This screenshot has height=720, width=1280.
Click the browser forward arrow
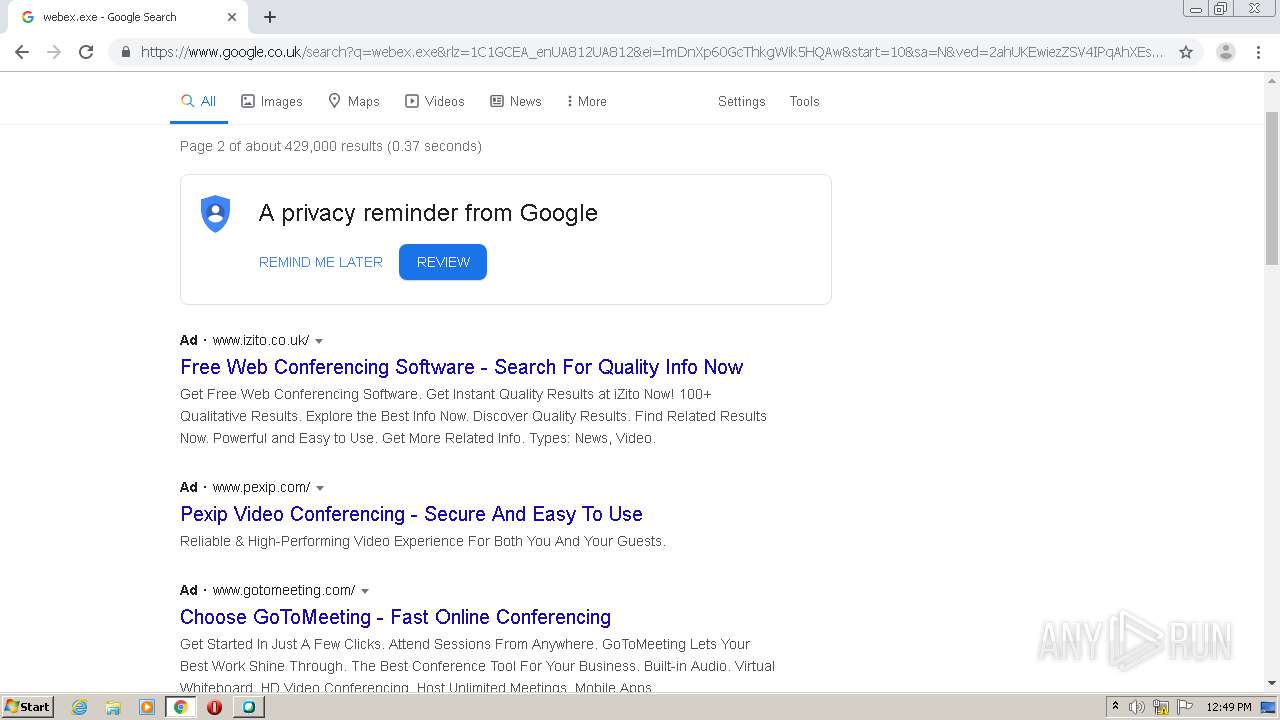54,52
